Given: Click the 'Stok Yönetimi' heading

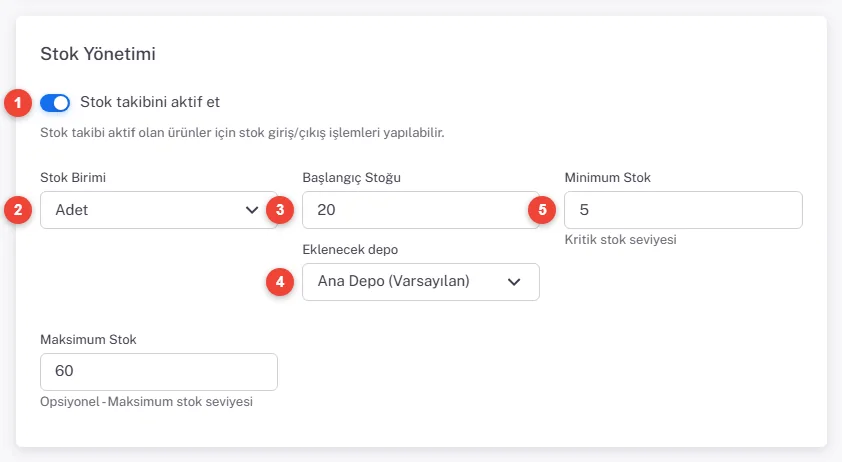Looking at the screenshot, I should click(x=98, y=54).
